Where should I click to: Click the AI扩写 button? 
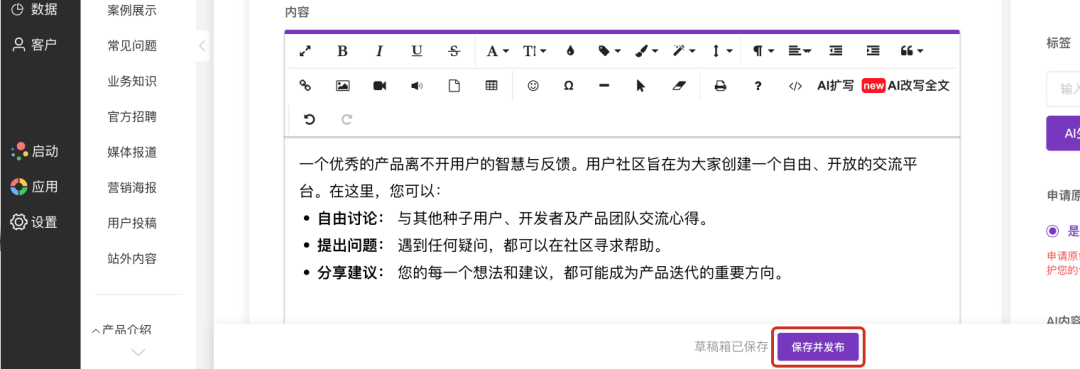(x=835, y=86)
